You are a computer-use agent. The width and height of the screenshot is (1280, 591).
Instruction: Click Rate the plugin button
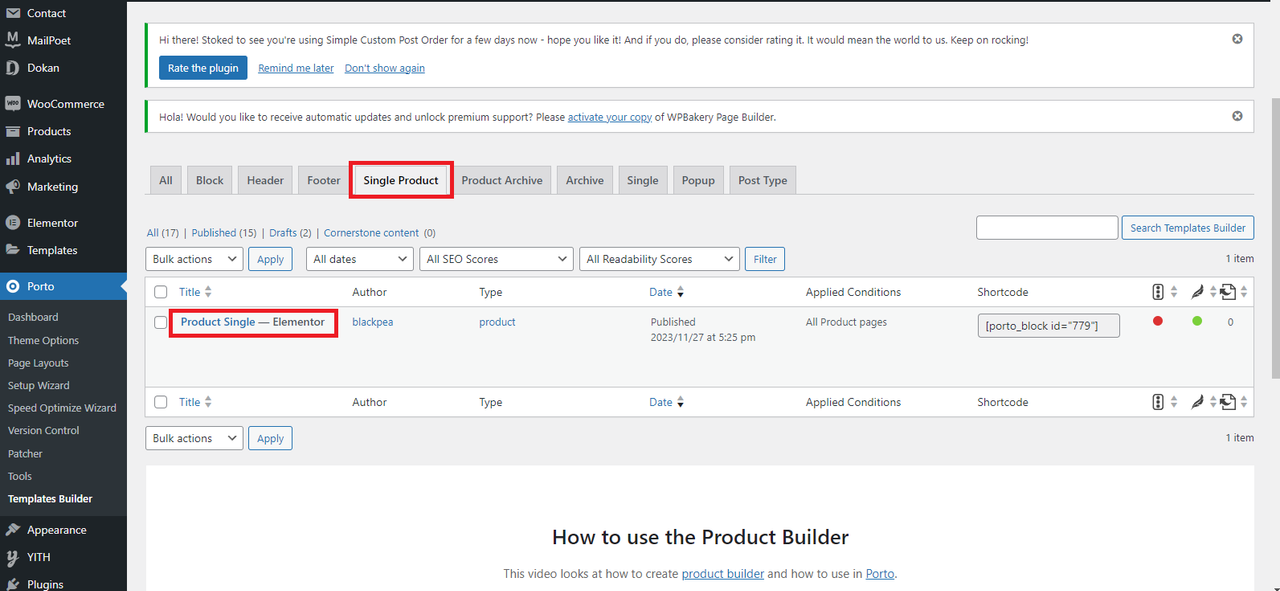(203, 68)
